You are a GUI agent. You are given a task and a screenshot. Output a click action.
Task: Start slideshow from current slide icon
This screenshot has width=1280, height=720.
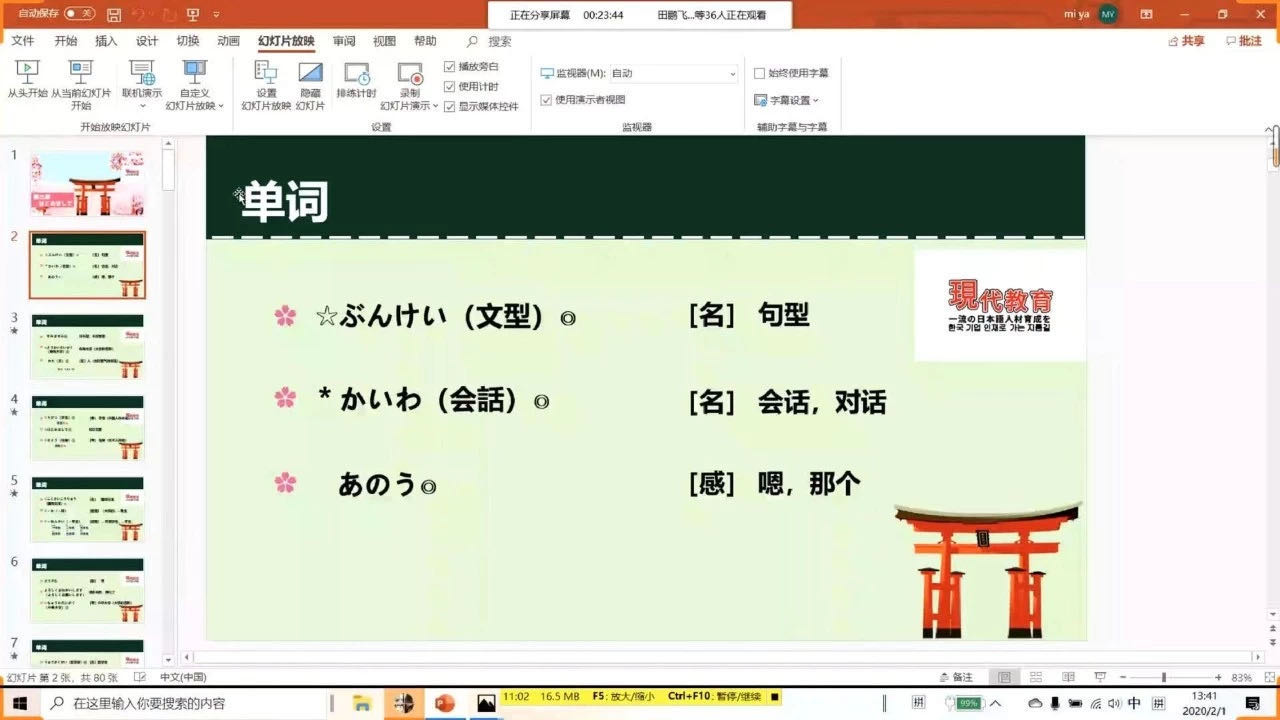click(80, 73)
